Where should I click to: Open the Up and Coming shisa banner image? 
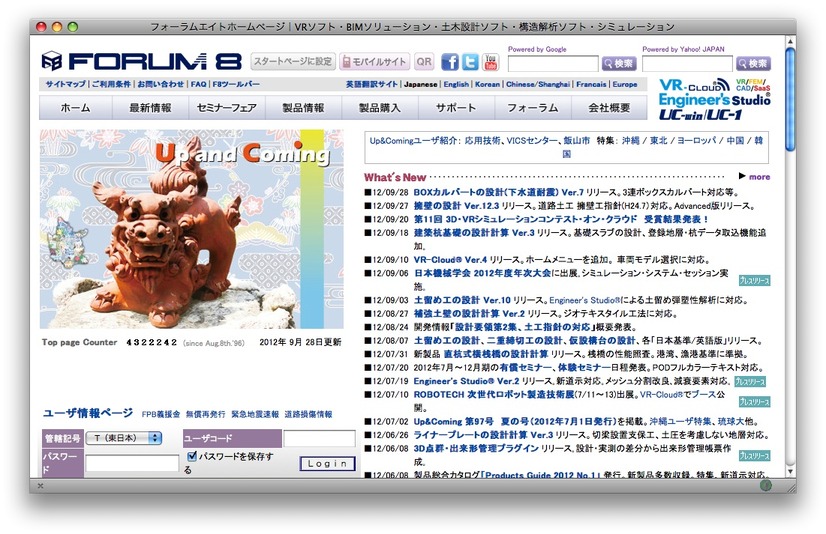[192, 229]
